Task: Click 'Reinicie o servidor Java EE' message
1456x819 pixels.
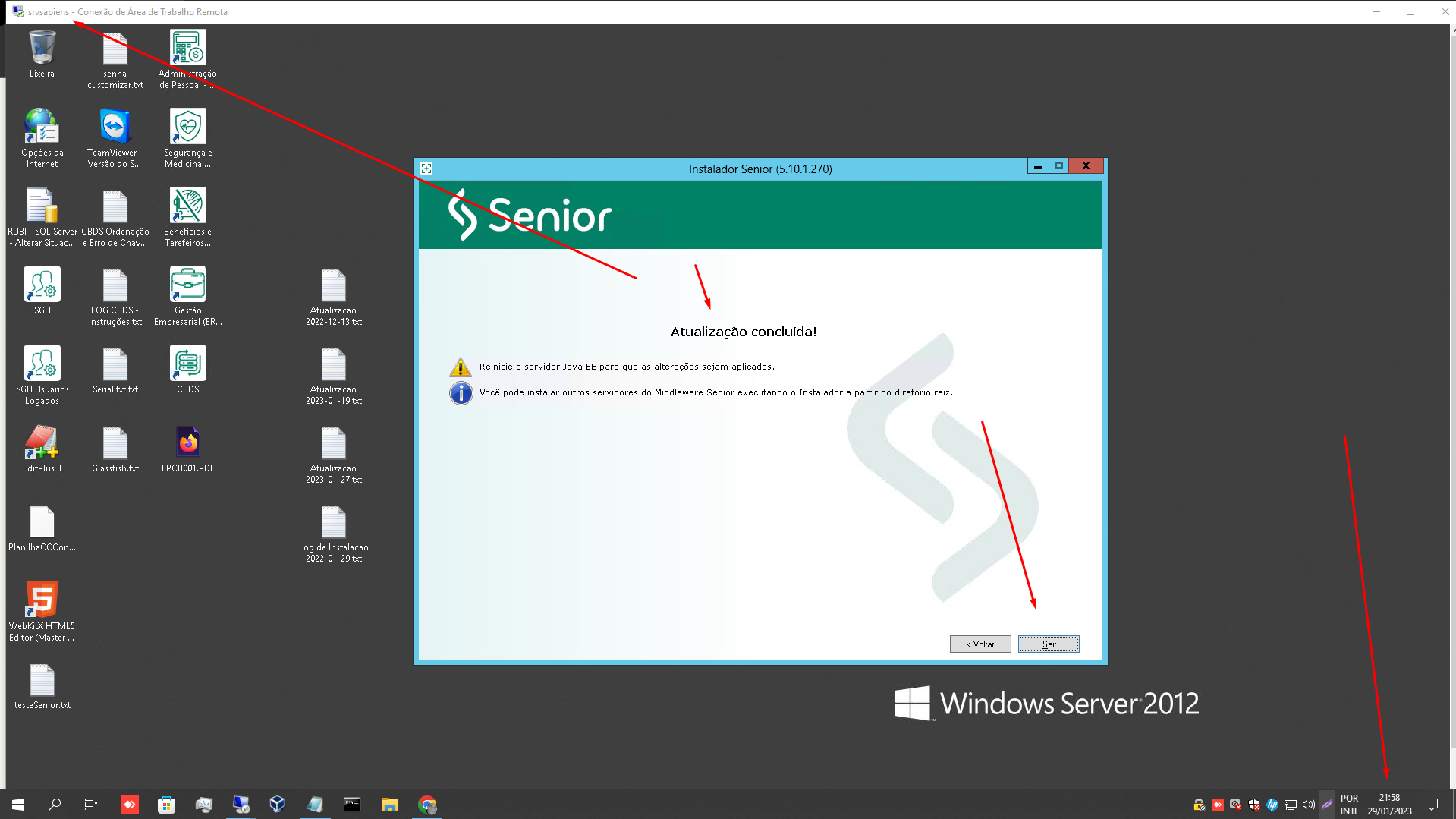Action: (x=627, y=367)
